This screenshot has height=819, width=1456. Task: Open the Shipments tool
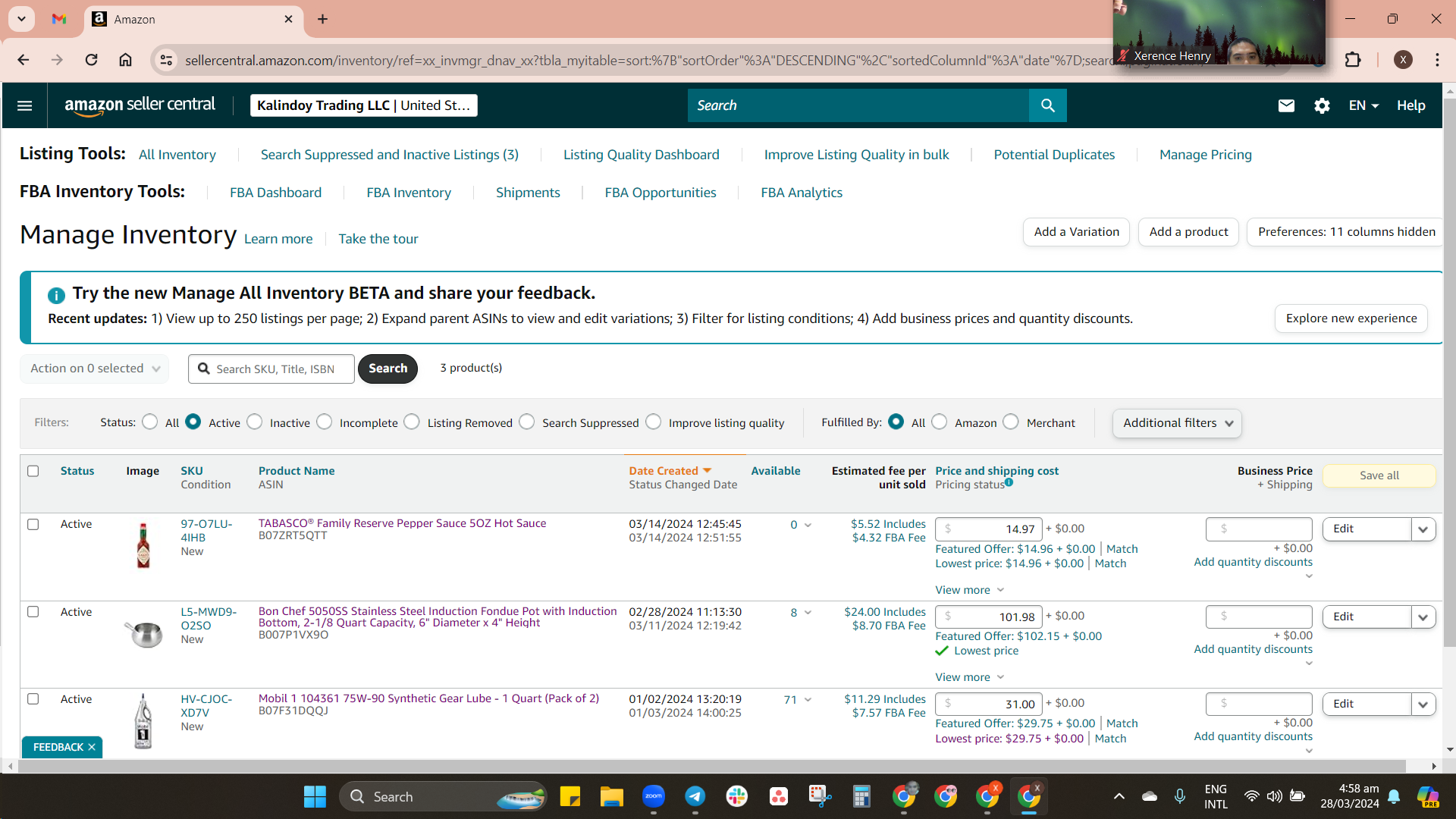click(528, 193)
